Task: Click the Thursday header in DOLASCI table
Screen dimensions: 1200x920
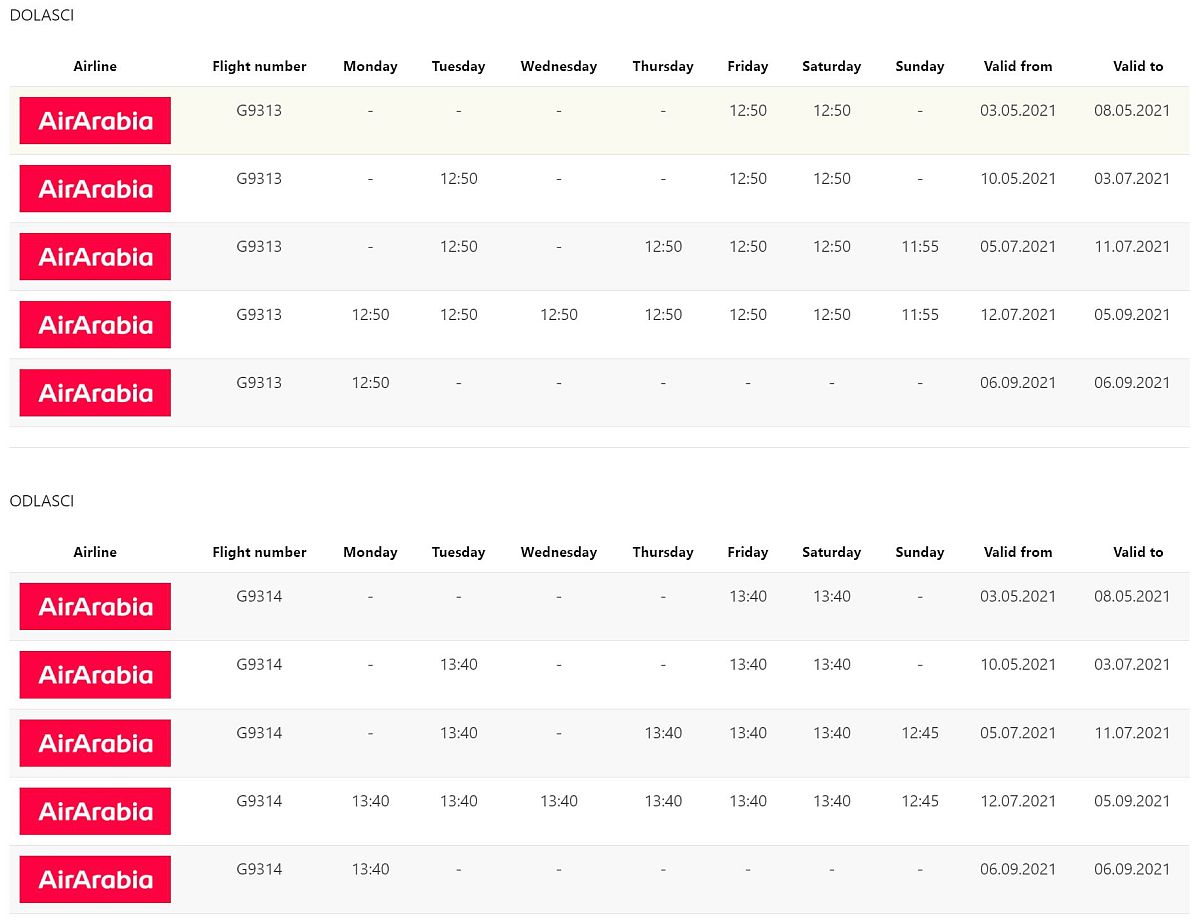Action: pyautogui.click(x=663, y=66)
